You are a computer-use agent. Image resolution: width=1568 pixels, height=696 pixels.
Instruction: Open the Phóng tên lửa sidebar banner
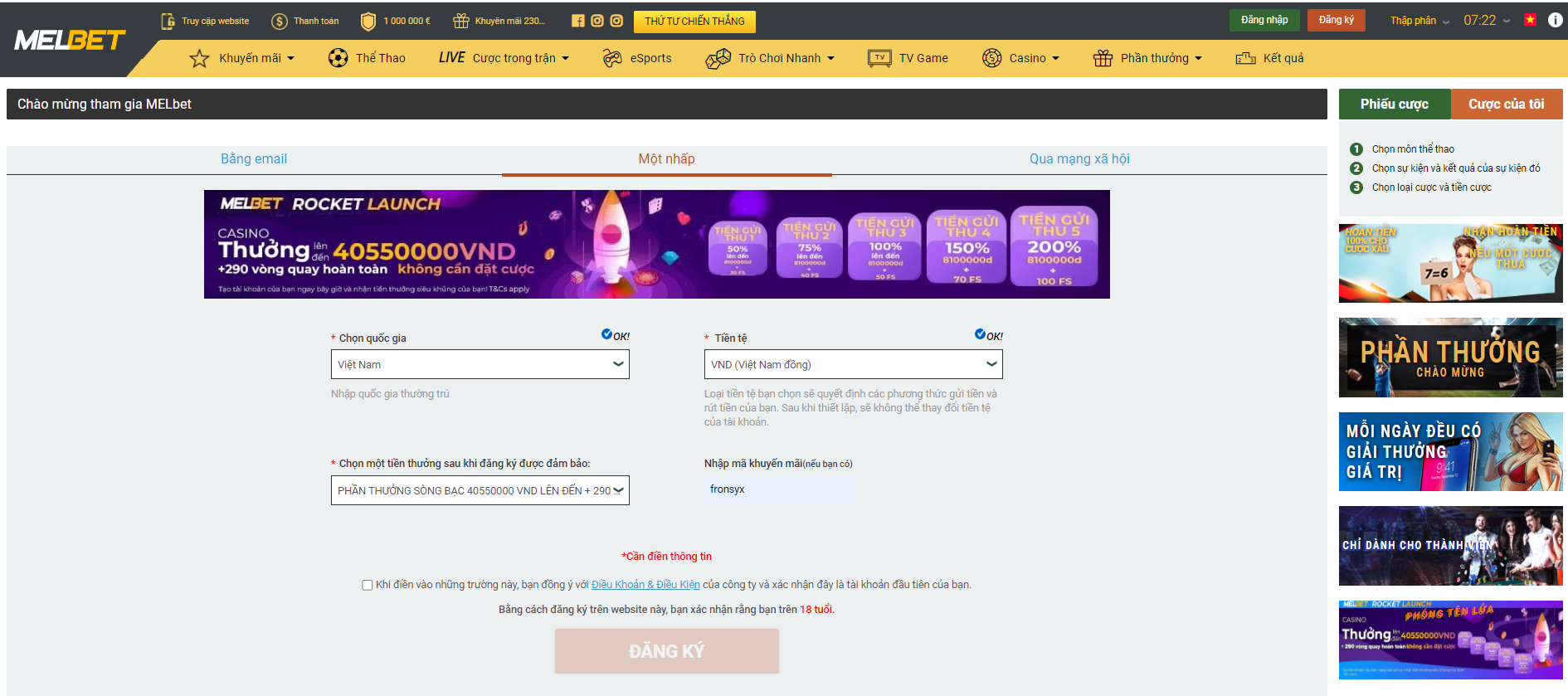(1451, 640)
